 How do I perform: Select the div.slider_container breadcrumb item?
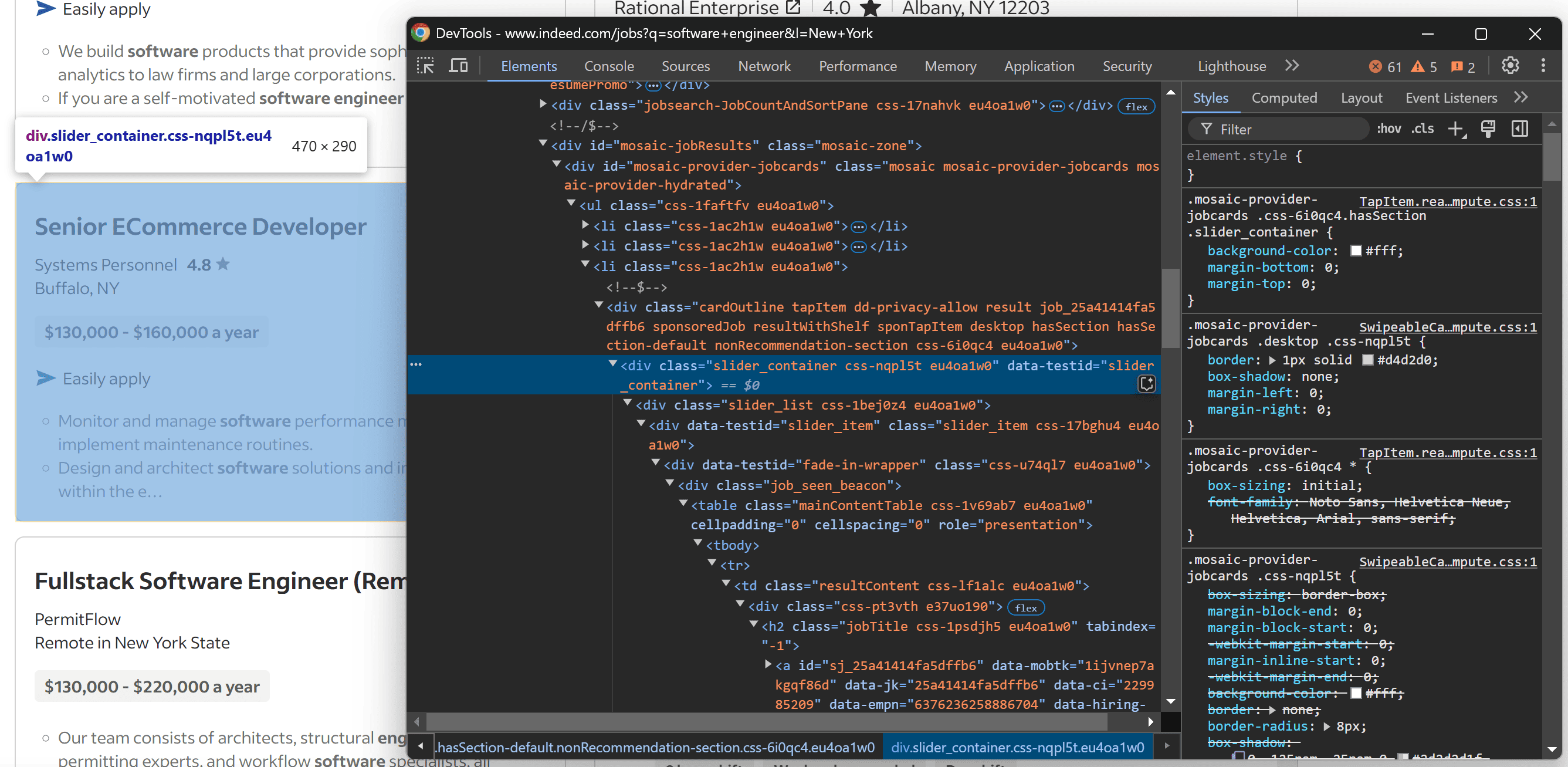1017,747
